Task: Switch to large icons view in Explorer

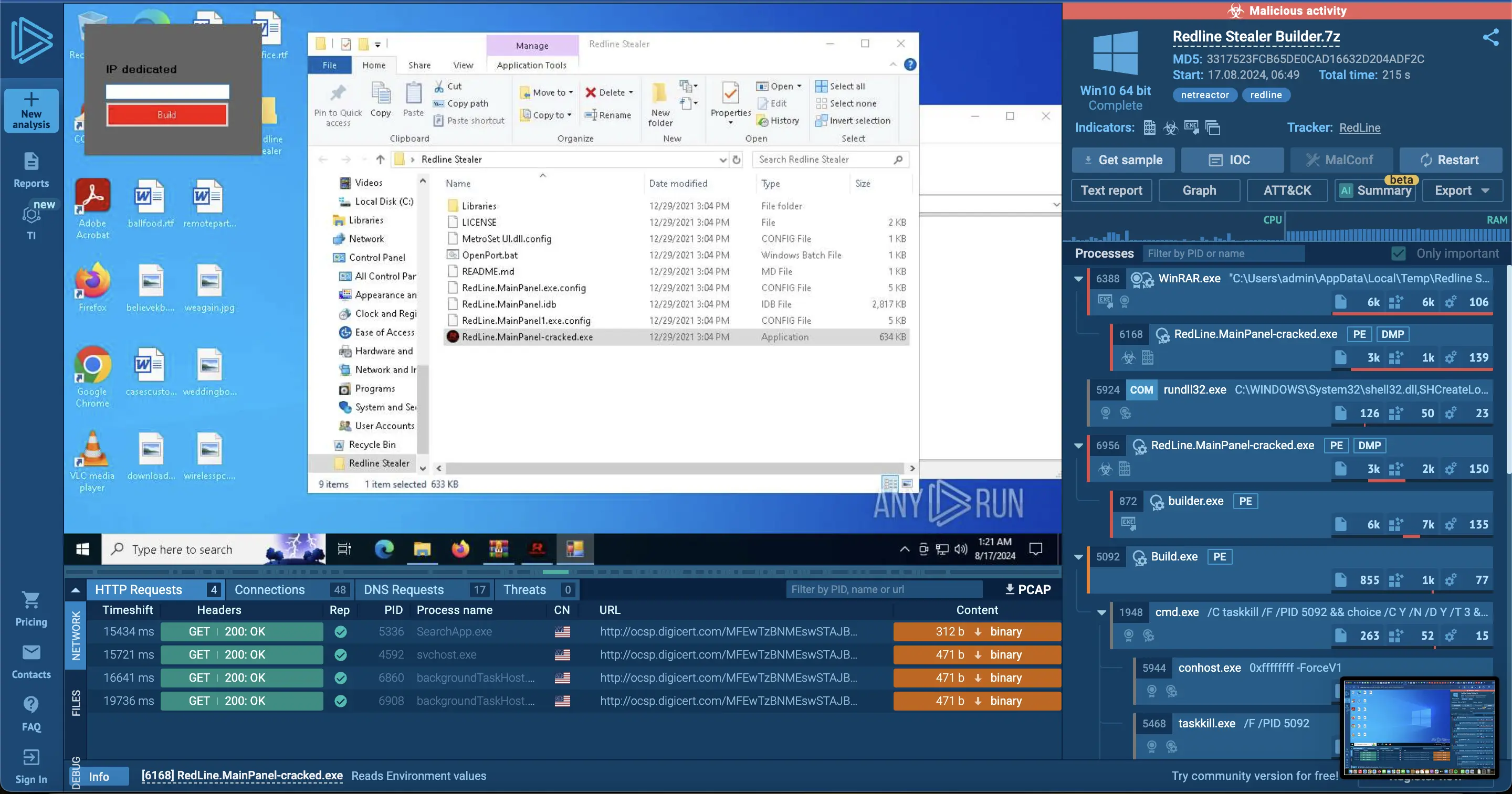Action: point(907,483)
